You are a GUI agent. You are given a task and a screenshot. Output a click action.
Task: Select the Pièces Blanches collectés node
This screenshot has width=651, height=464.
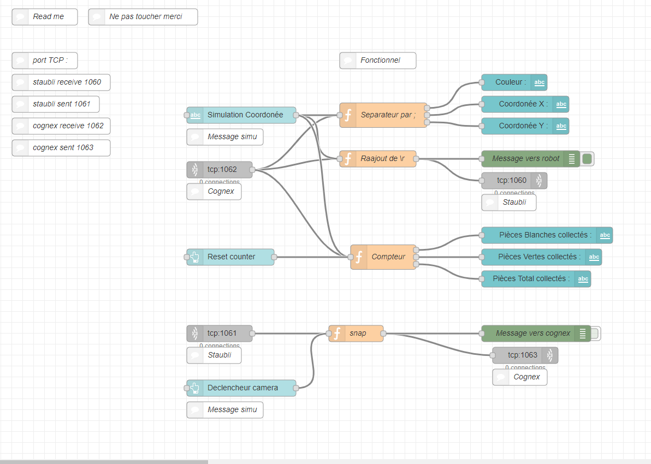[x=542, y=235]
